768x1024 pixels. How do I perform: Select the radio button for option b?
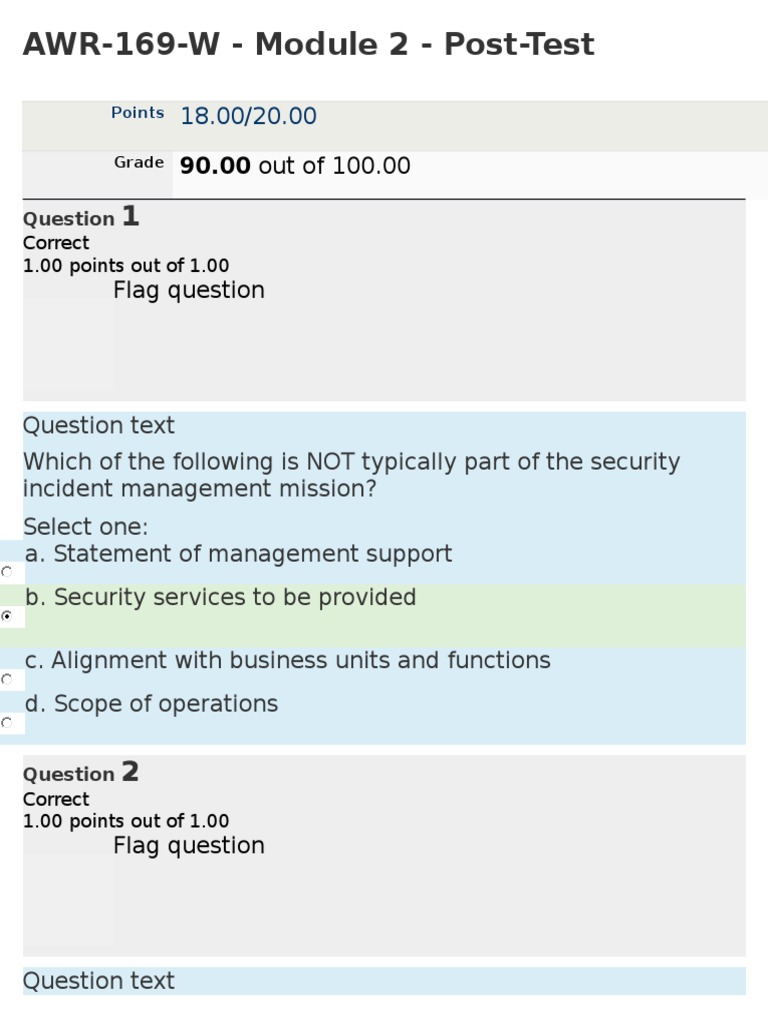pyautogui.click(x=8, y=617)
